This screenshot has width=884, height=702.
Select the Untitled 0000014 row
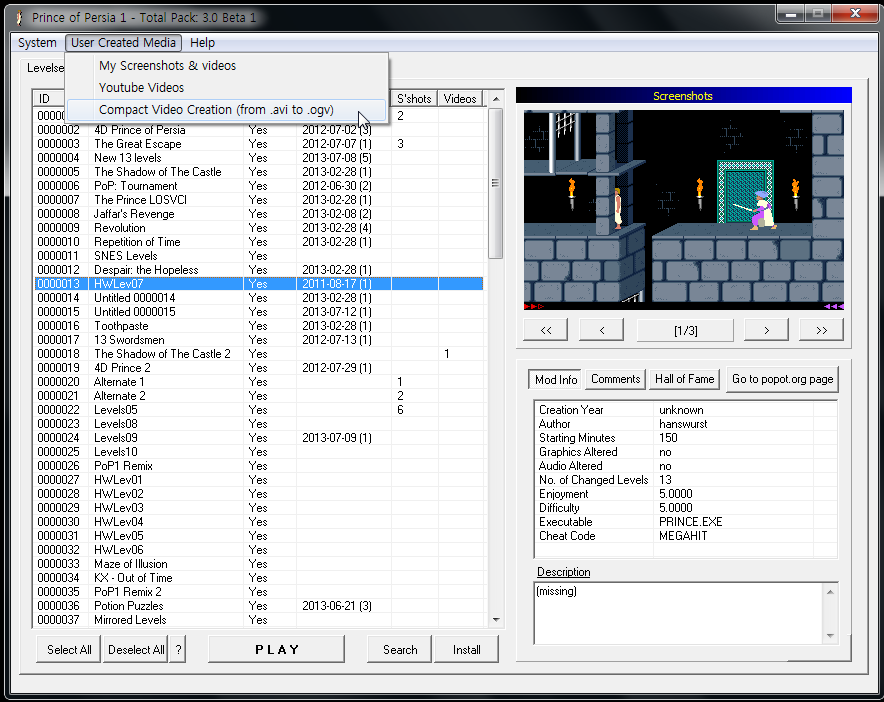259,298
